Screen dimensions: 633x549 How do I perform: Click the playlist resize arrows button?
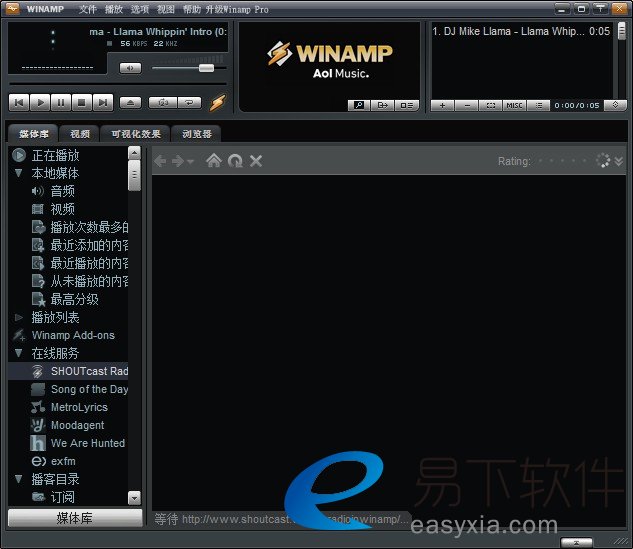tap(615, 105)
